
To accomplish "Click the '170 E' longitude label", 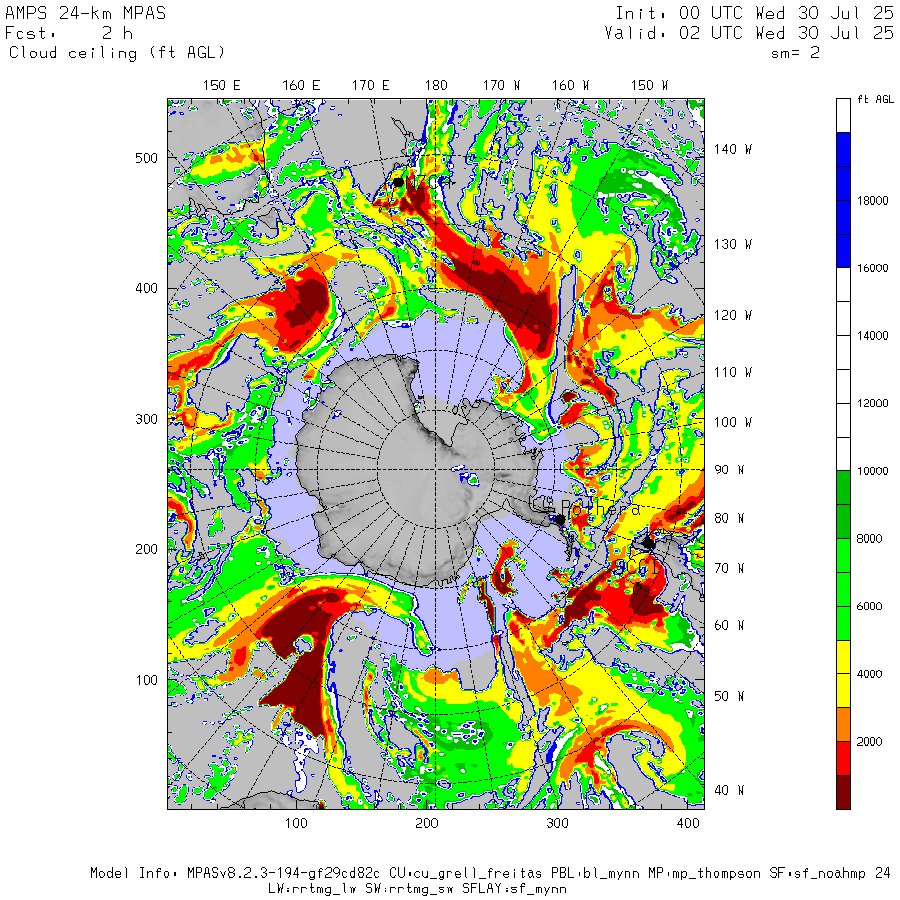I will [x=370, y=86].
